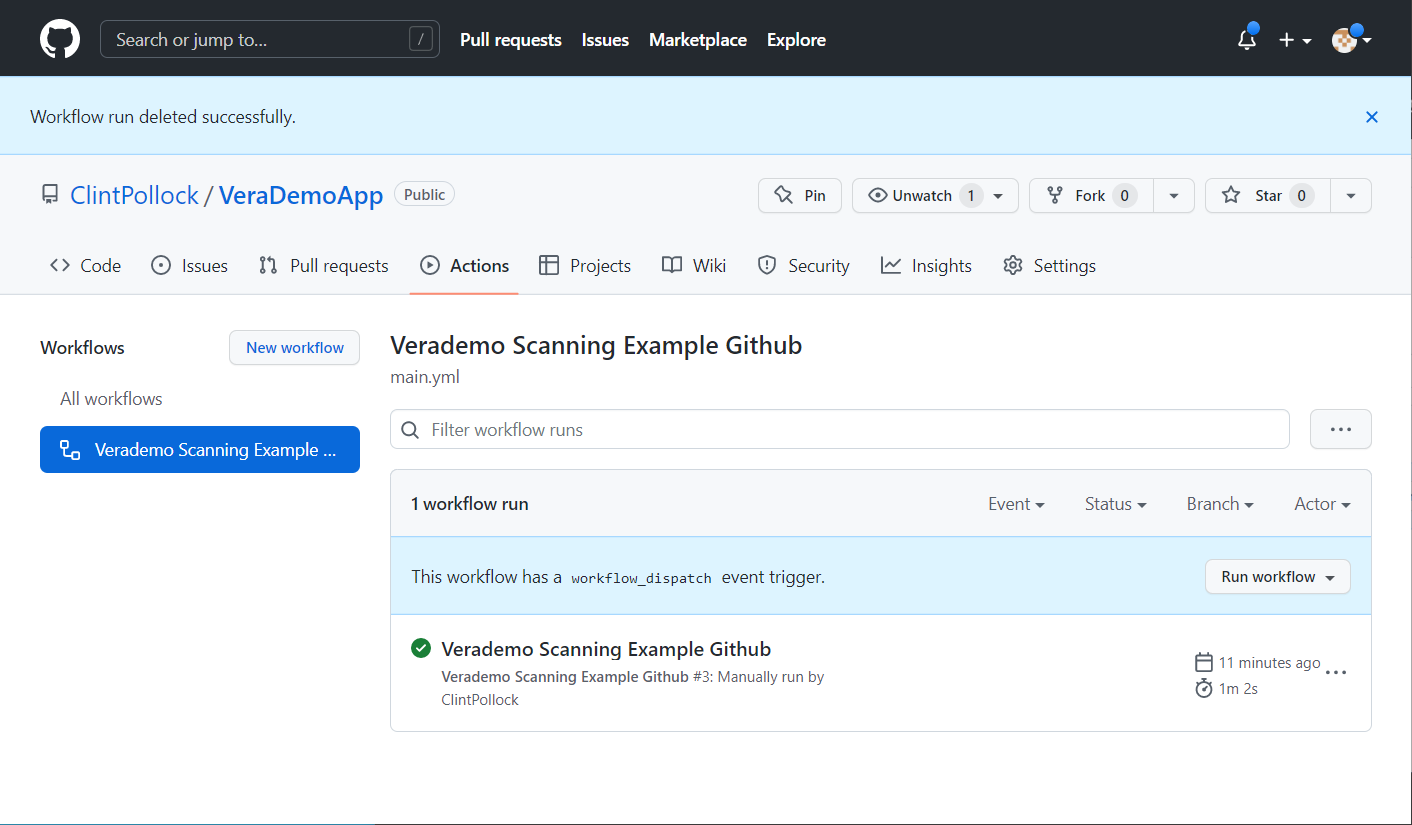1412x825 pixels.
Task: Click the Public visibility badge
Action: (424, 194)
